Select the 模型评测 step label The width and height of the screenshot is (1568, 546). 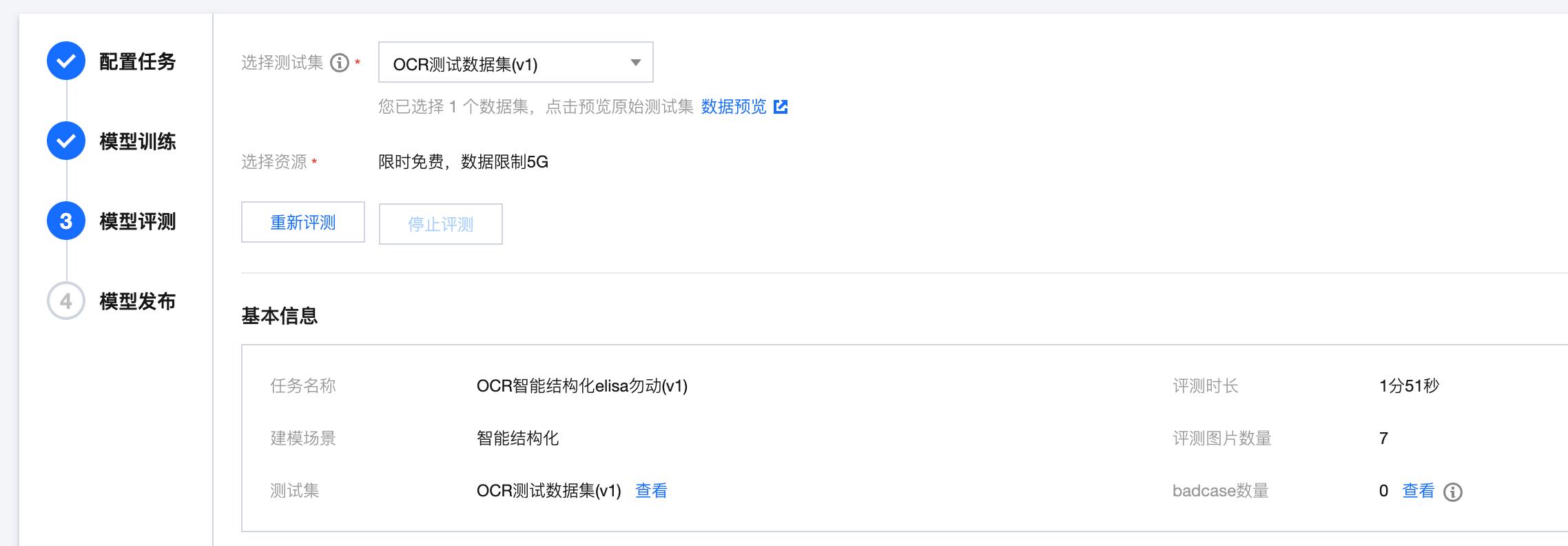tap(138, 221)
